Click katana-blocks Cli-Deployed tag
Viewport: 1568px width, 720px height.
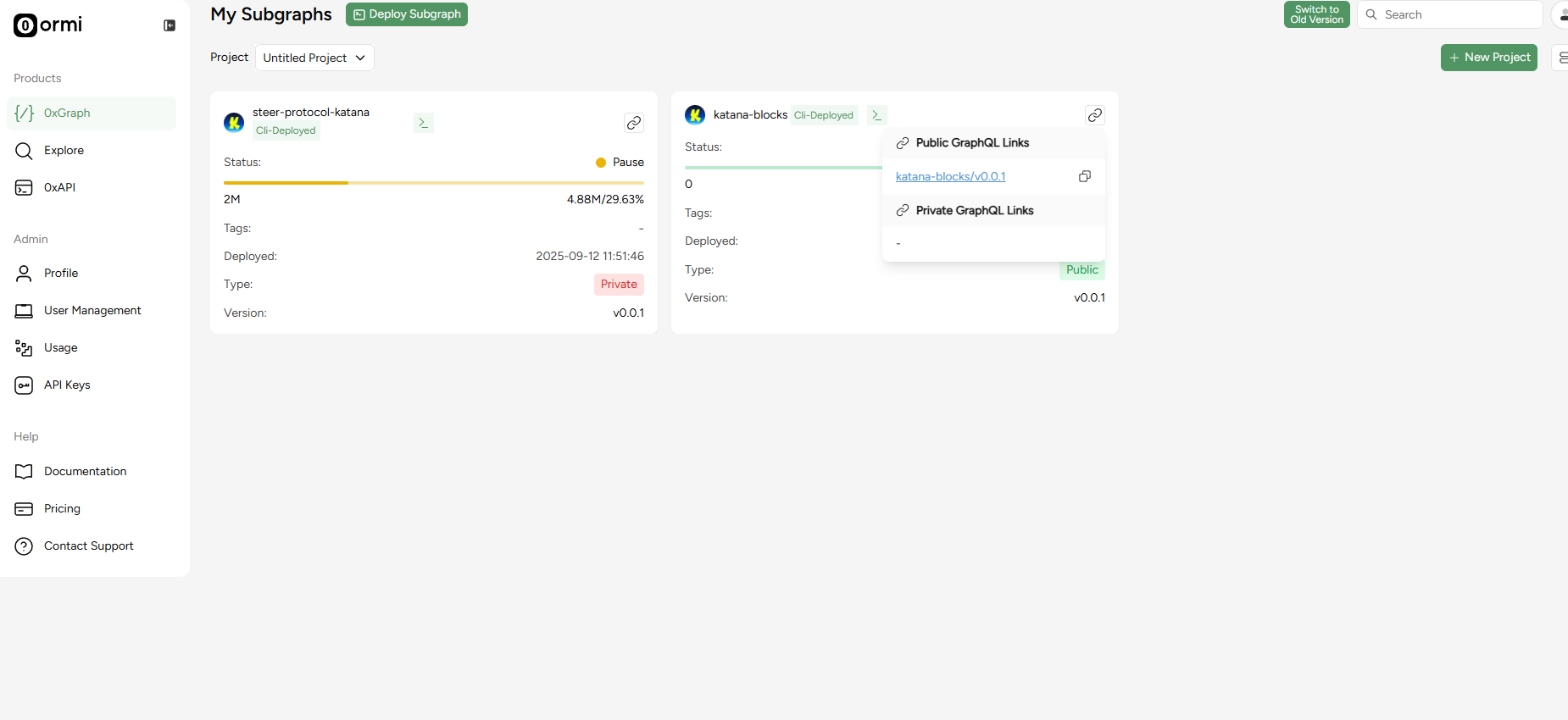(x=824, y=115)
